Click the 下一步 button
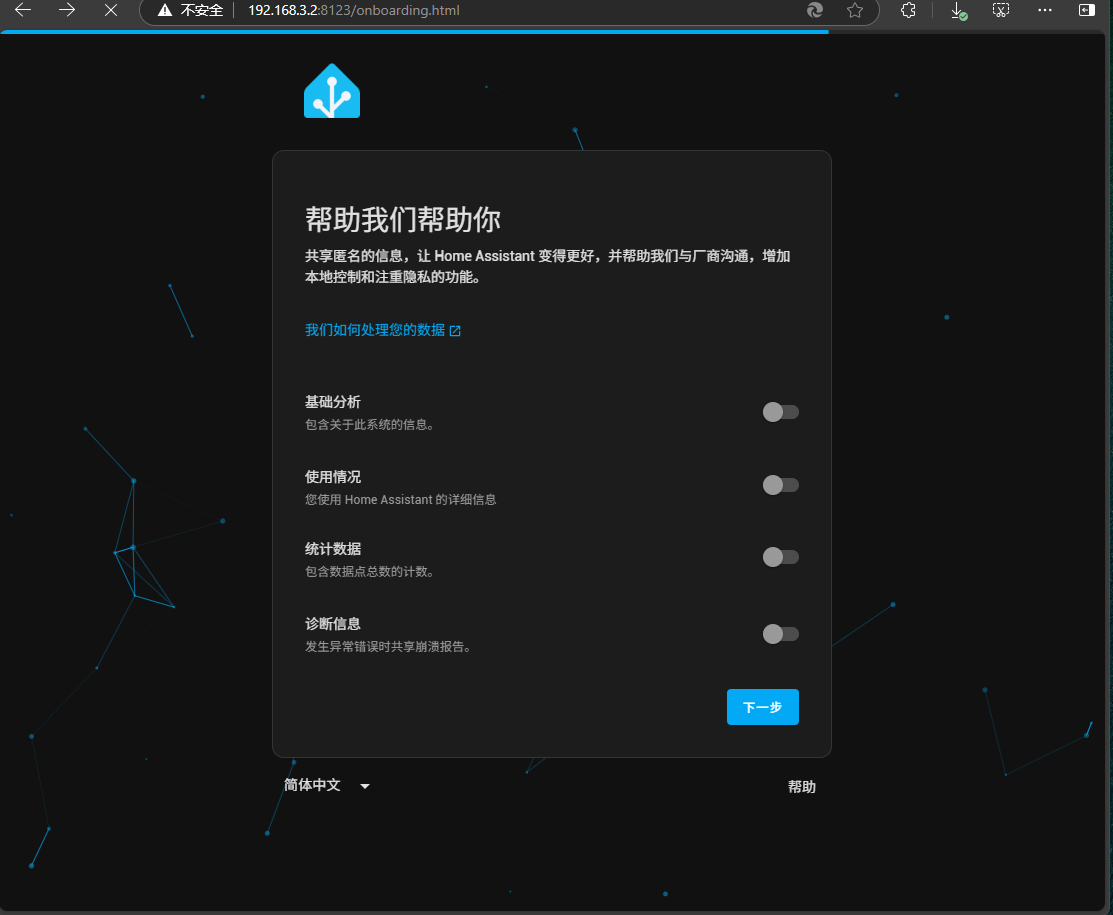 pos(762,707)
